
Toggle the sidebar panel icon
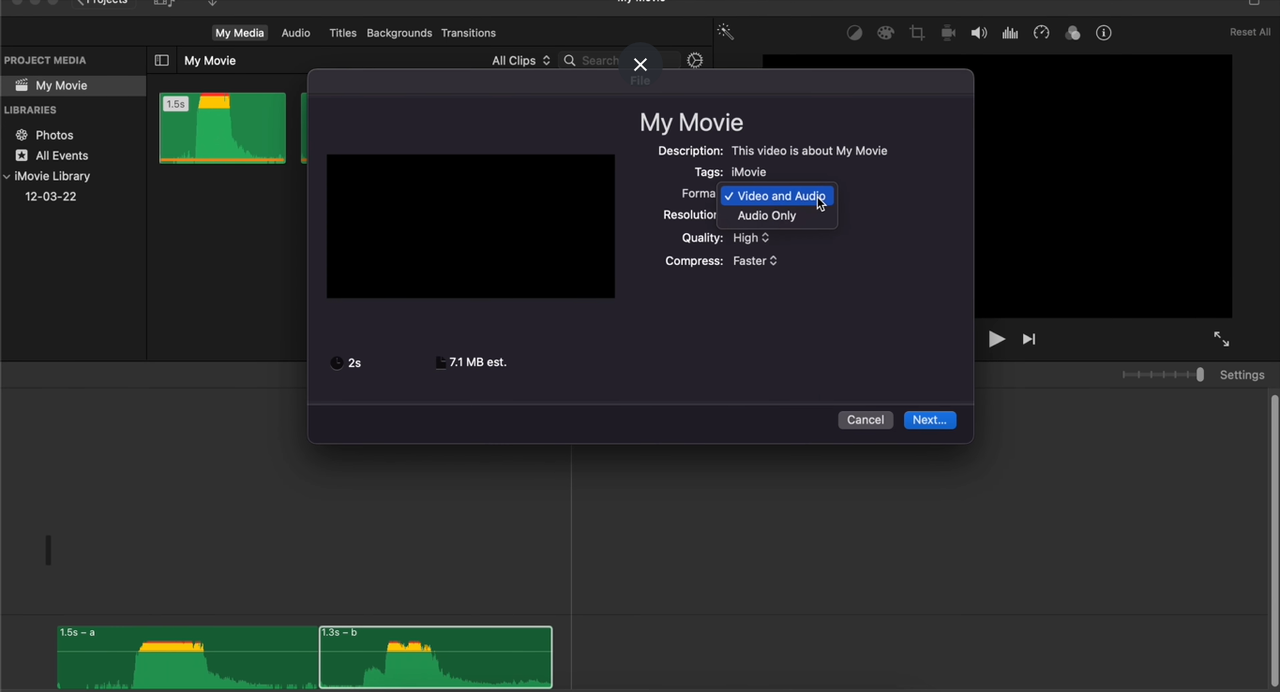tap(161, 60)
